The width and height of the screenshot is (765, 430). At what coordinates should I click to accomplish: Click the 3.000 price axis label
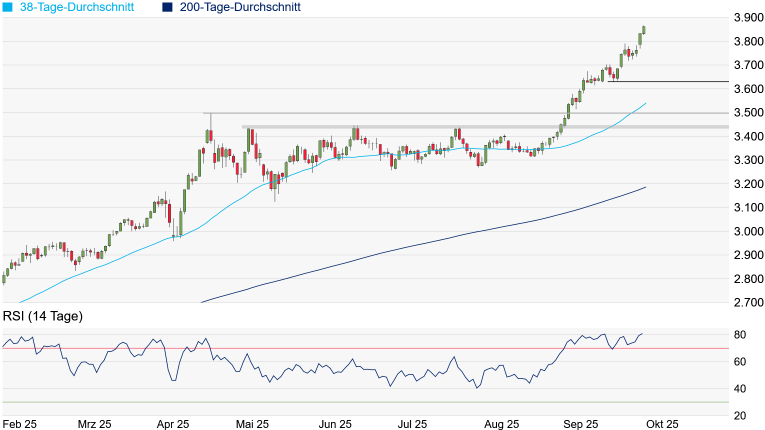tap(748, 231)
